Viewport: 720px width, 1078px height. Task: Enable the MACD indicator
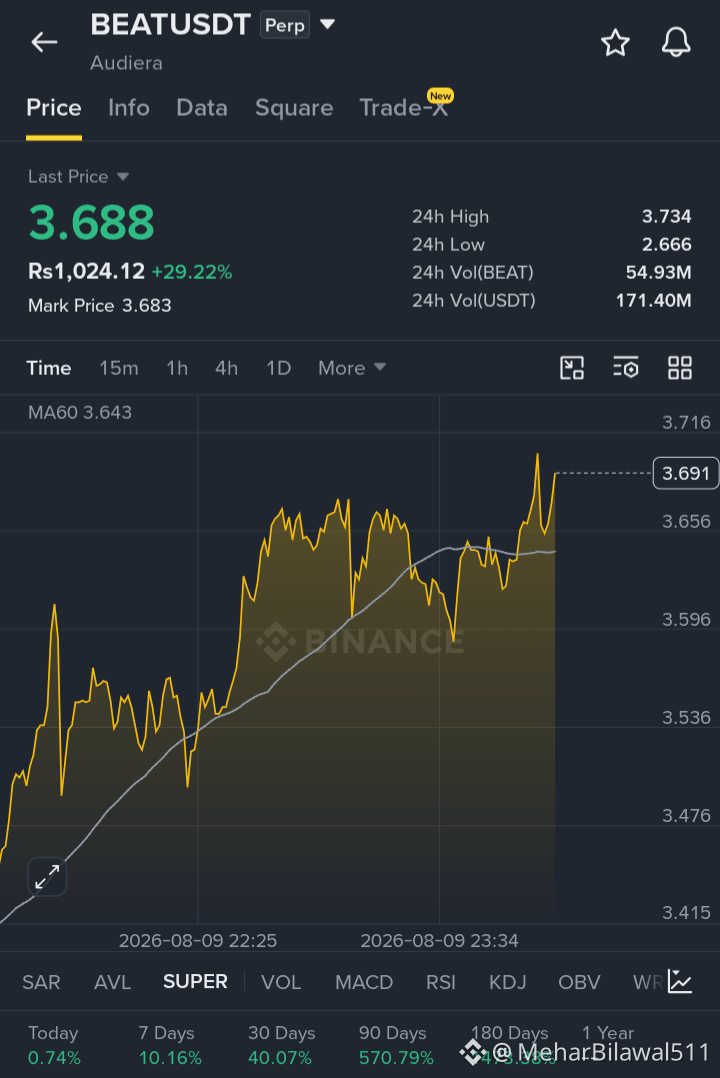point(363,982)
